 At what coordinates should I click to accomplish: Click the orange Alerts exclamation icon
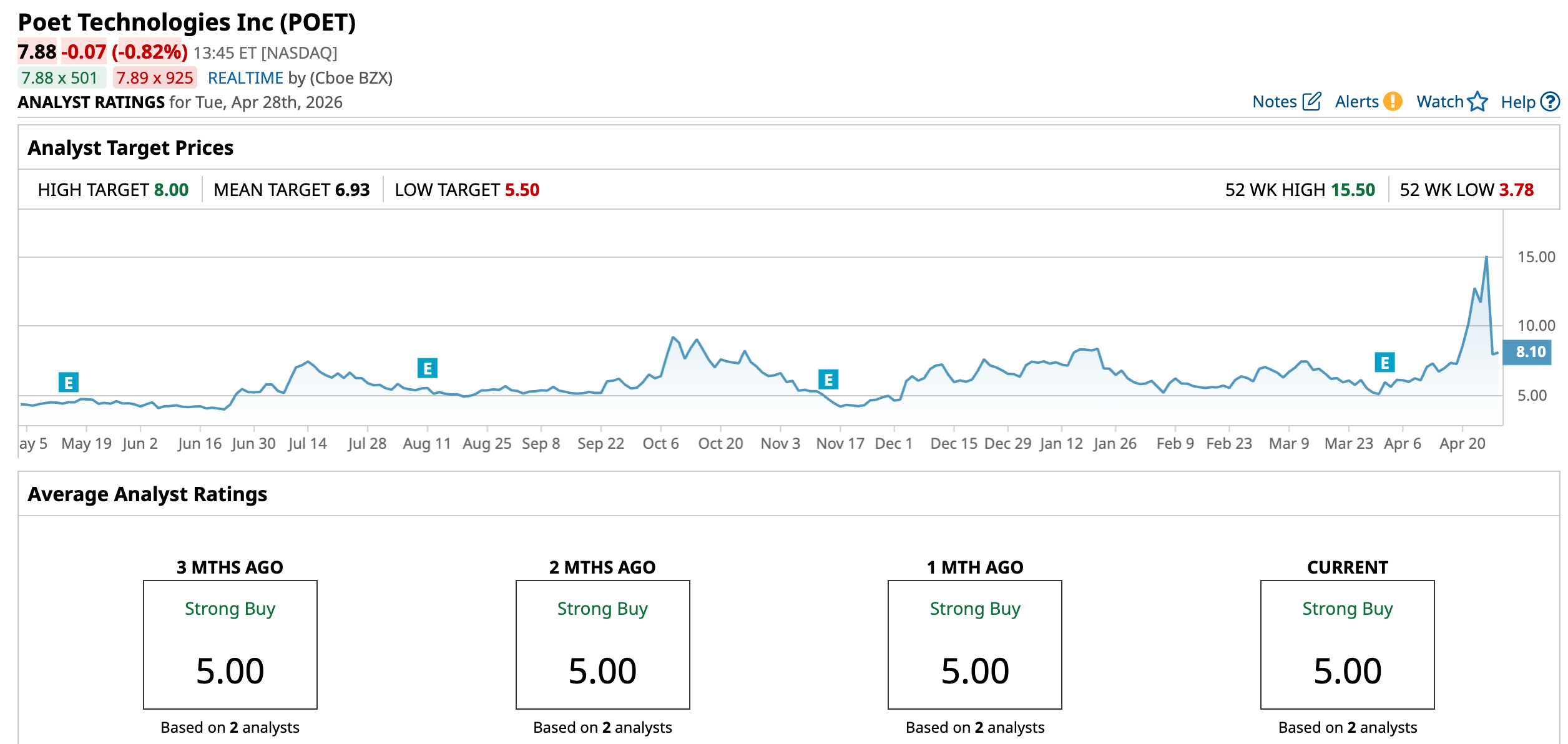tap(1393, 102)
